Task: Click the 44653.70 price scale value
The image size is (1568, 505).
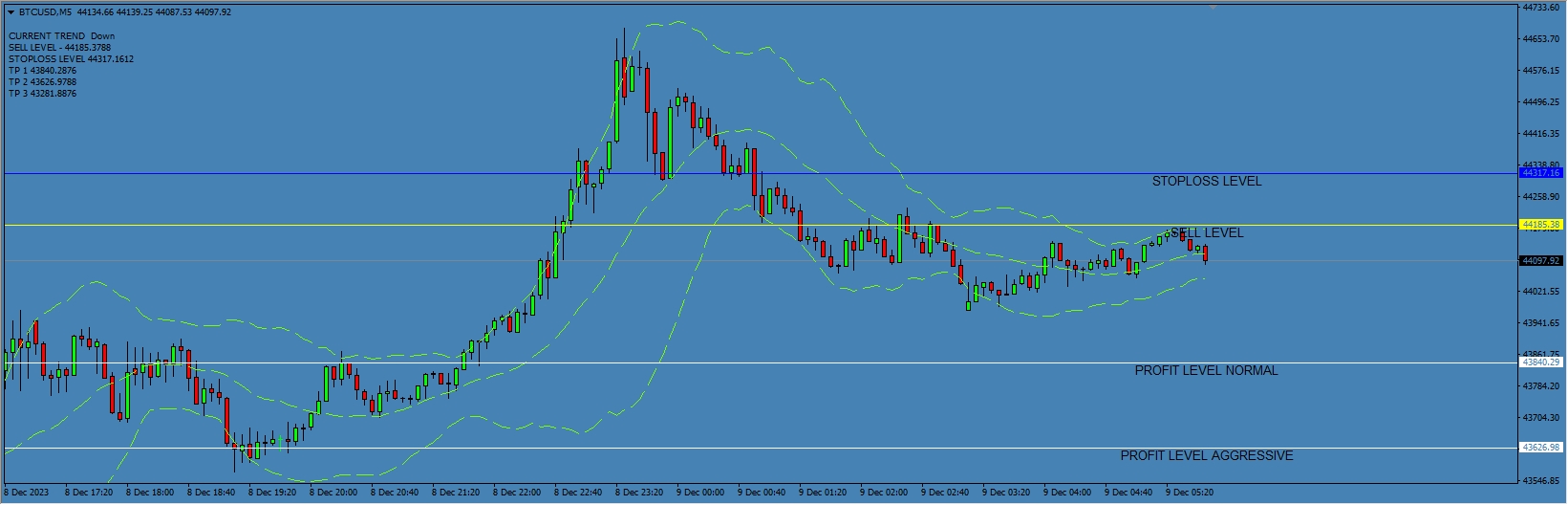Action: [1540, 39]
